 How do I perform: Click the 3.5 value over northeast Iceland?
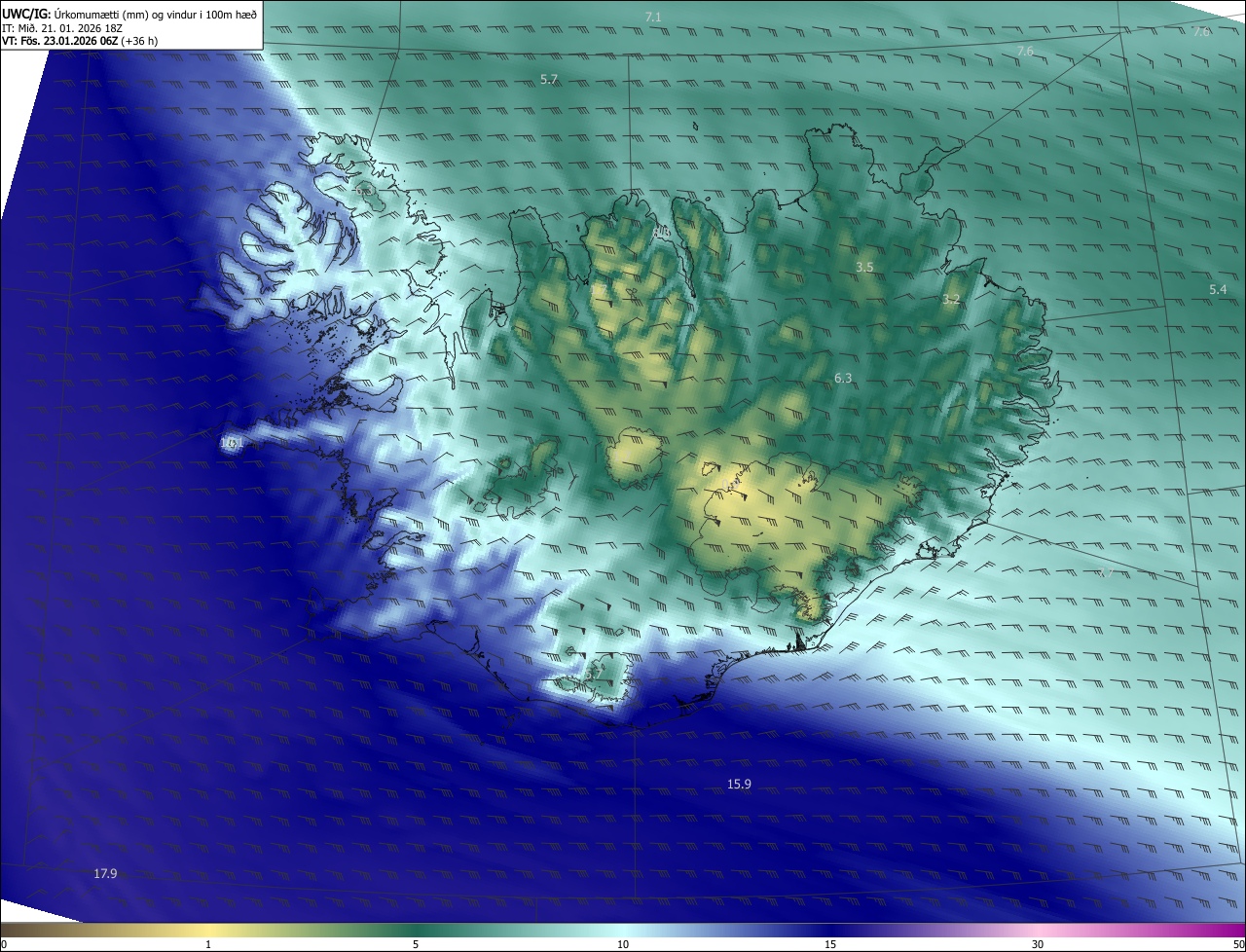864,267
